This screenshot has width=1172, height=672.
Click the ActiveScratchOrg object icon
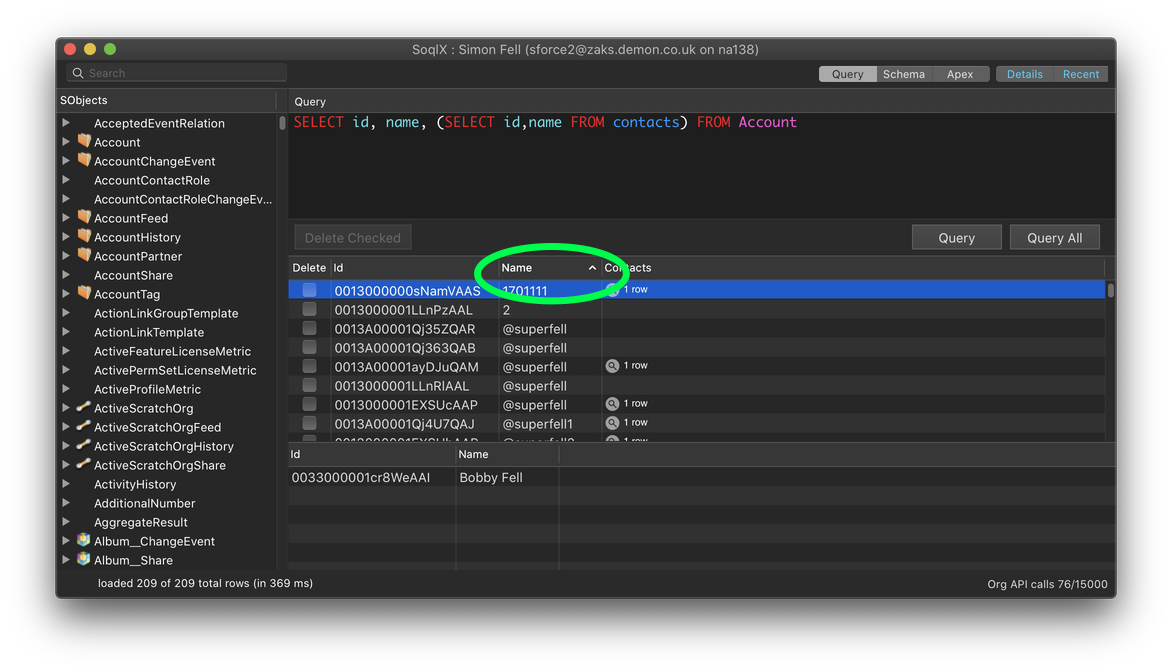(x=84, y=407)
